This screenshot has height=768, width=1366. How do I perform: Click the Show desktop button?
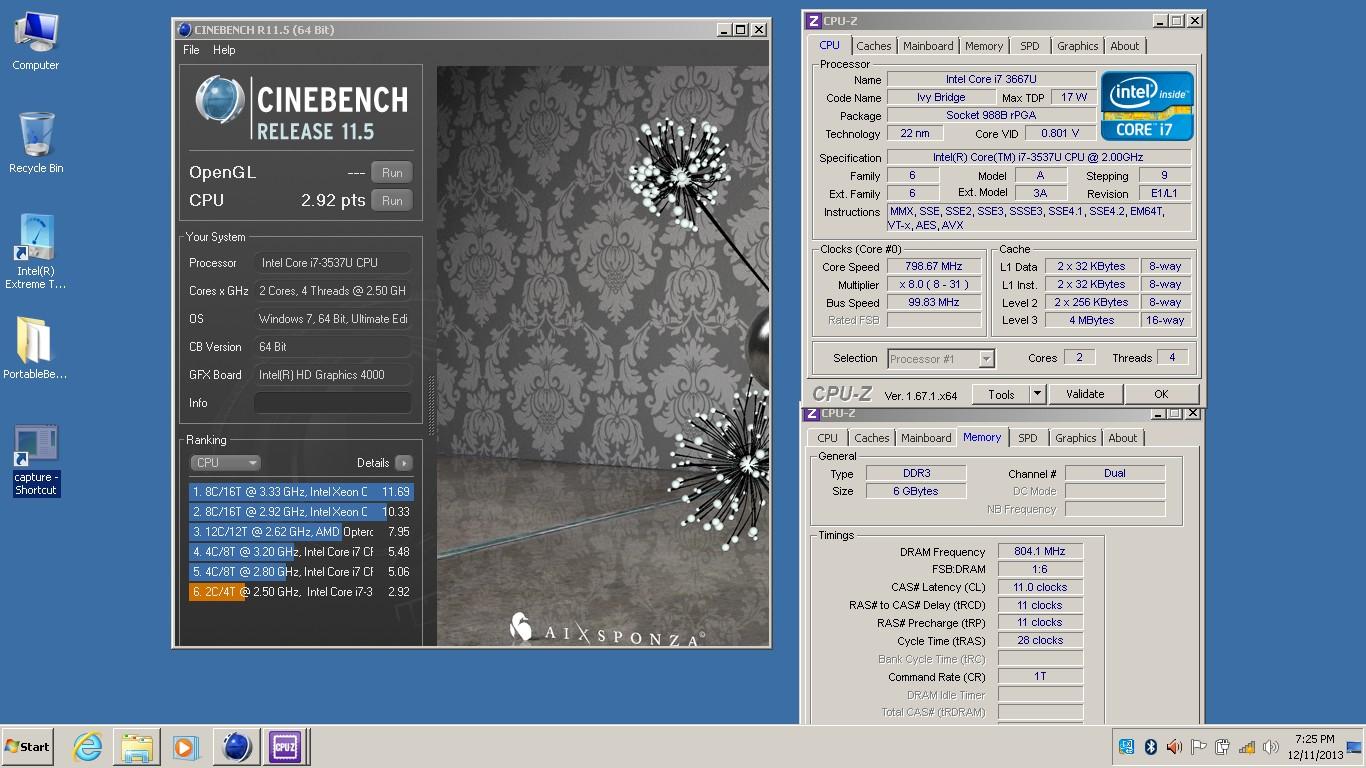click(x=1355, y=747)
